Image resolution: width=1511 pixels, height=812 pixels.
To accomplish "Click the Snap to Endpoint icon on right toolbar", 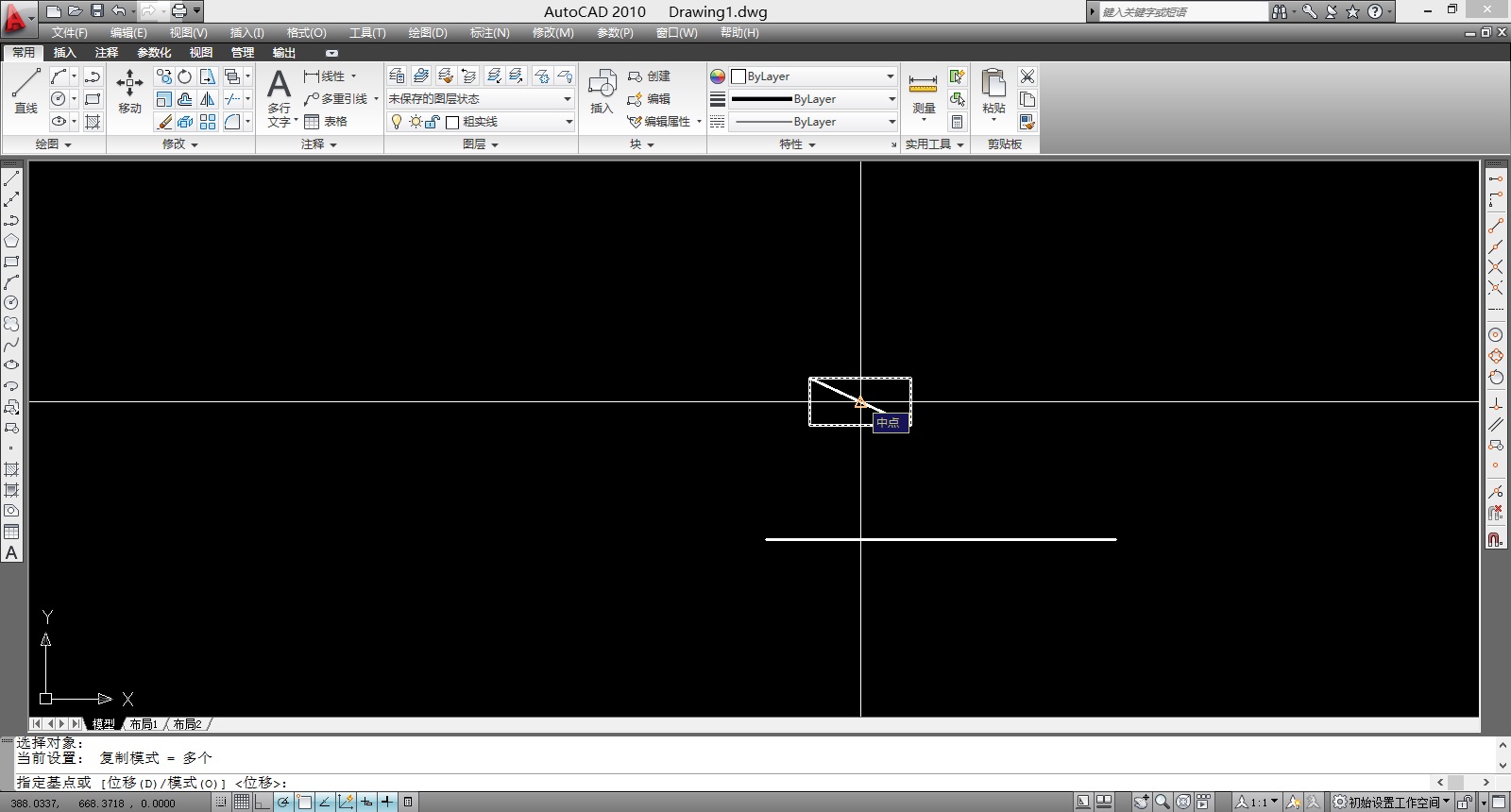I will tap(1496, 226).
